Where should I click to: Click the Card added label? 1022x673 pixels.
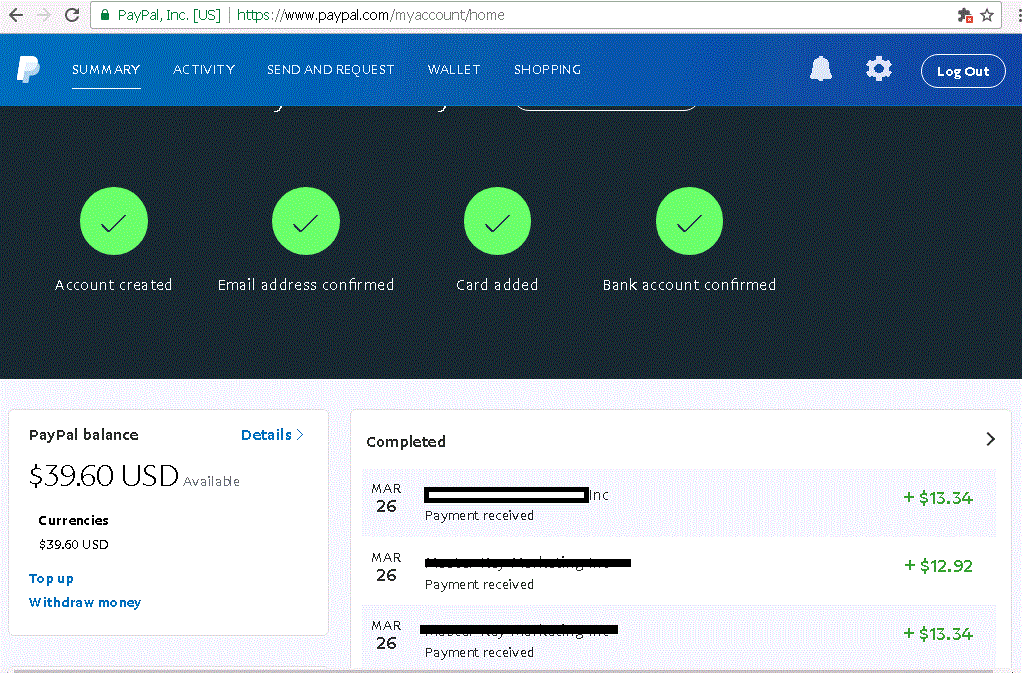point(497,285)
